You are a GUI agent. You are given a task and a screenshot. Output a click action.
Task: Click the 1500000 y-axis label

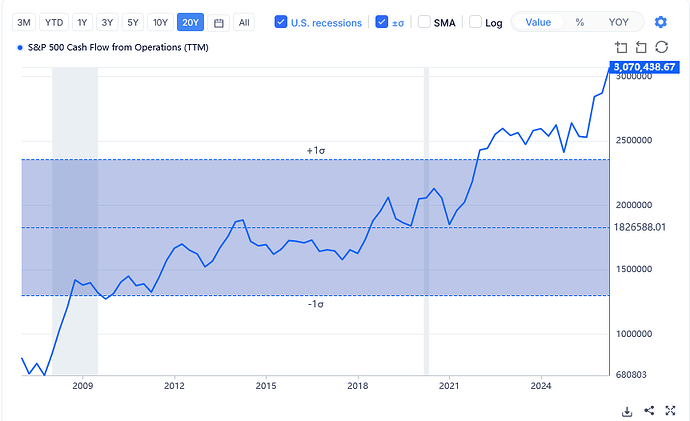(x=634, y=269)
